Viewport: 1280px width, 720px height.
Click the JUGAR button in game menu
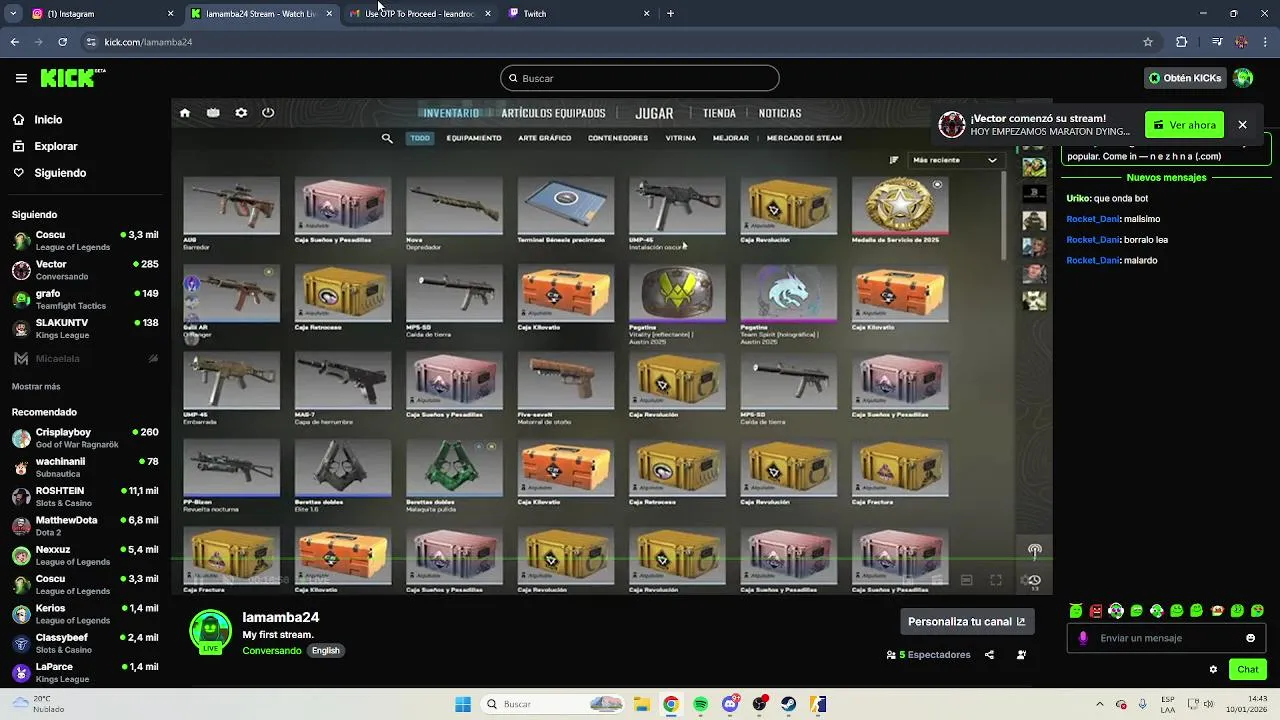654,113
